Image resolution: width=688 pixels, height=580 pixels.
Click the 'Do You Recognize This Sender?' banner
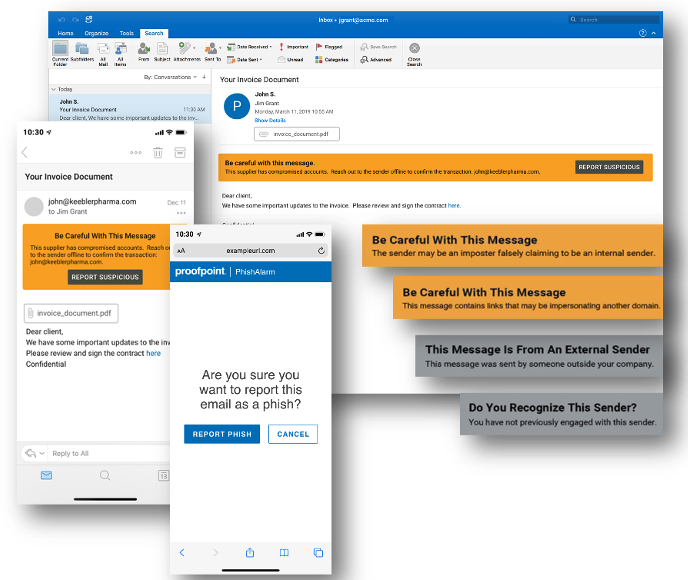[x=561, y=414]
